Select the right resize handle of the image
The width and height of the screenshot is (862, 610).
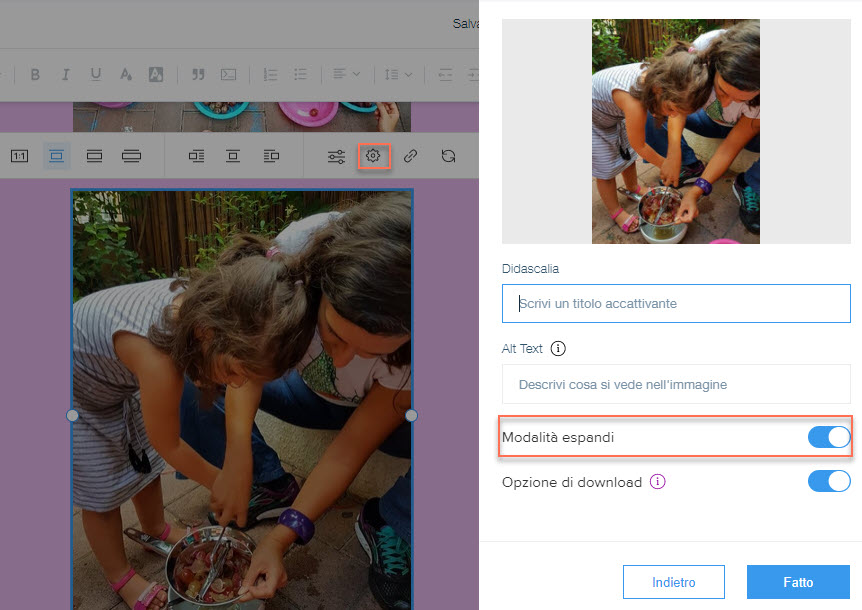(411, 415)
